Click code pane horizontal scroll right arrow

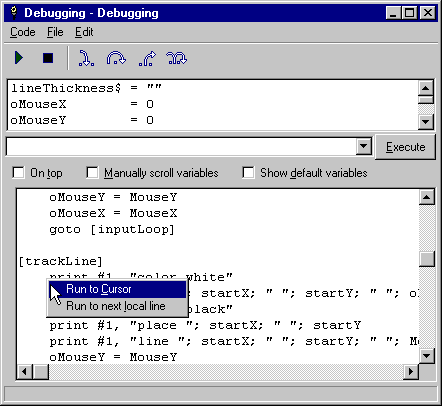pyautogui.click(x=411, y=371)
